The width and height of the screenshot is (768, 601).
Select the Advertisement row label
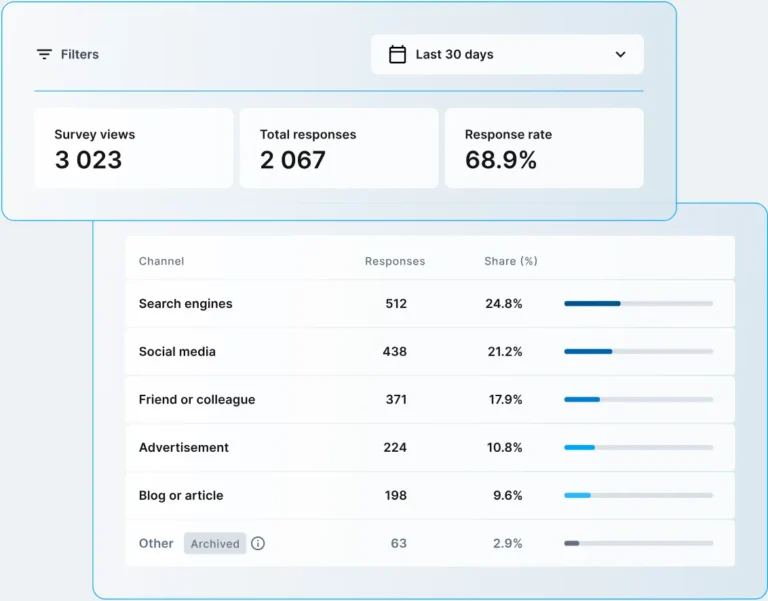tap(184, 448)
